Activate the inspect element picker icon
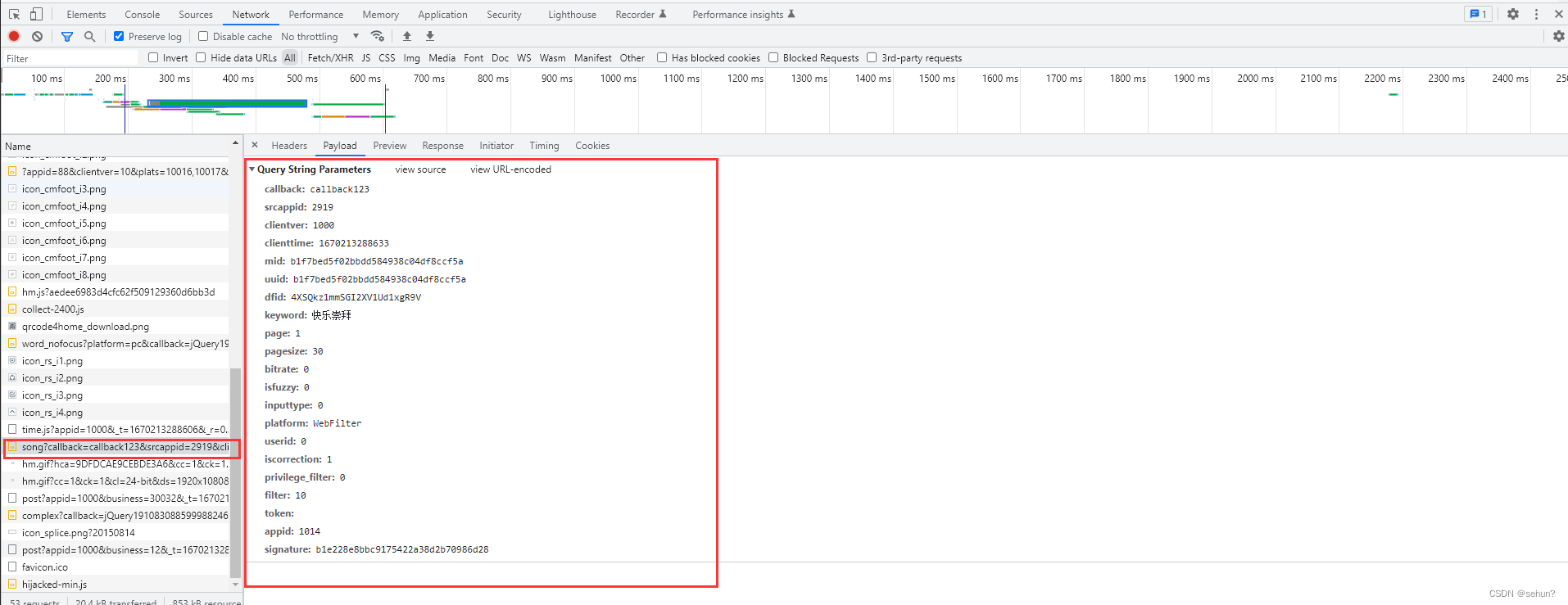The width and height of the screenshot is (1568, 605). coord(14,14)
